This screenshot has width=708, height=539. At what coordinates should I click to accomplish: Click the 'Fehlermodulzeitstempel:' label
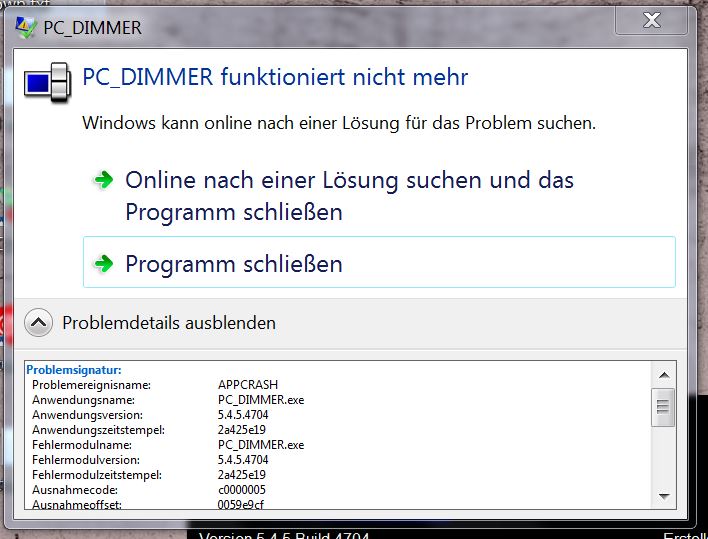pos(97,474)
